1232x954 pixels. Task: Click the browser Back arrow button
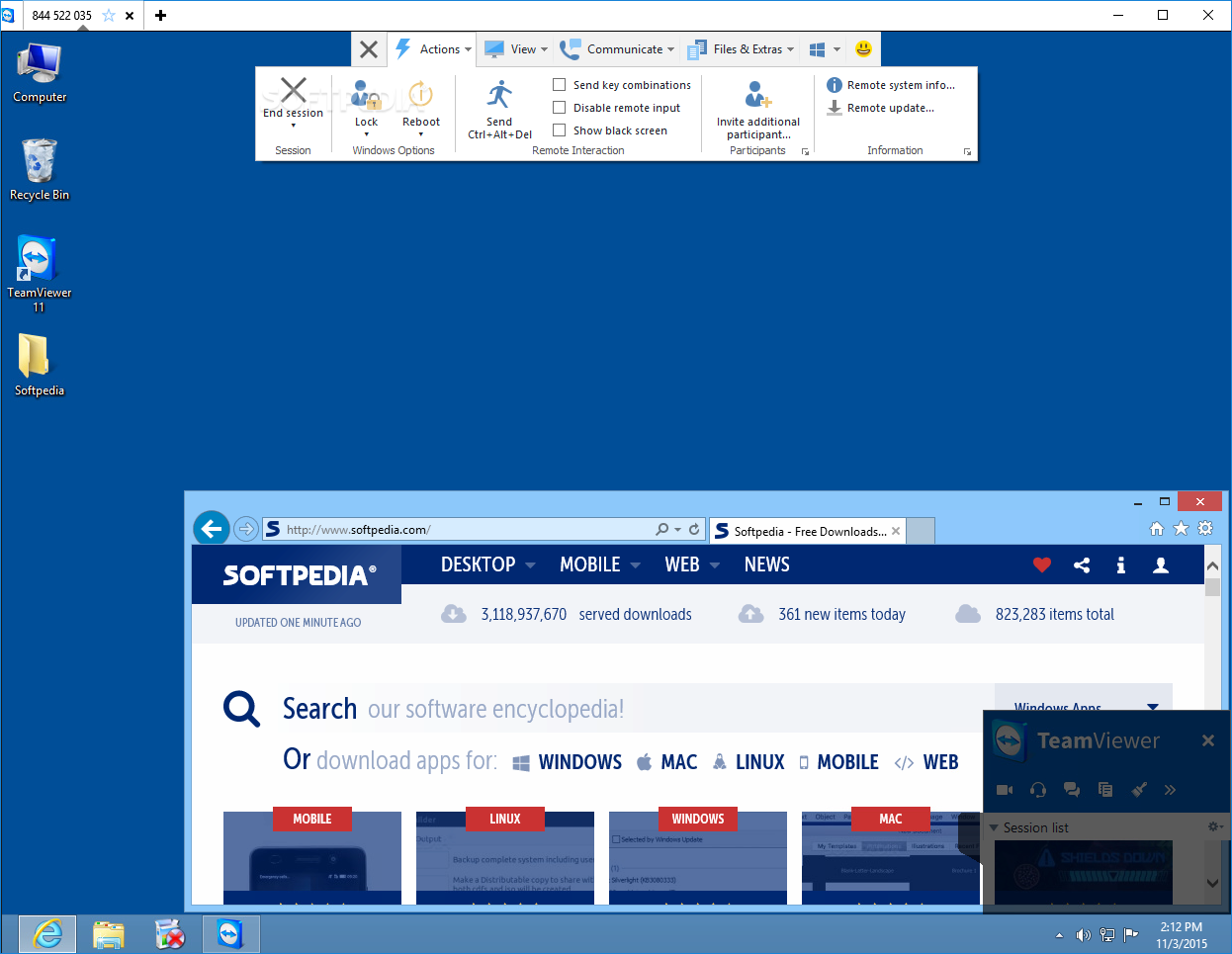[211, 529]
